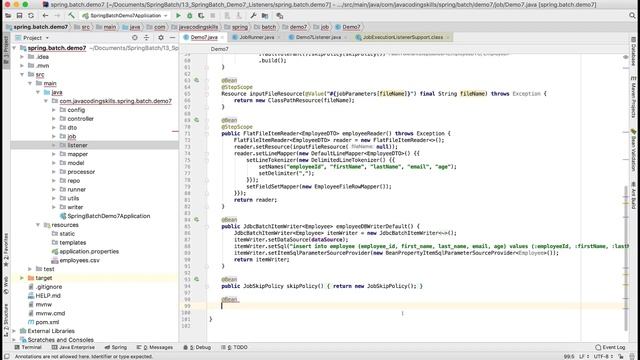Select application.properties file

(85, 251)
